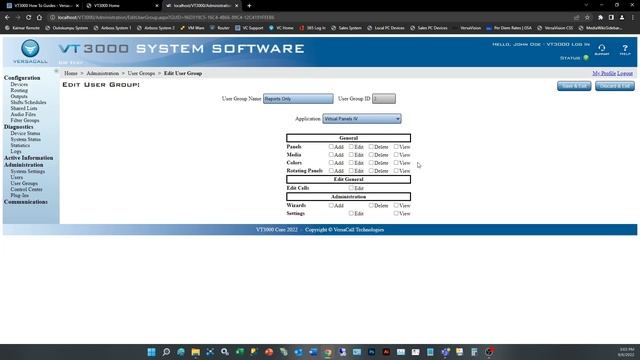The image size is (640, 360).
Task: Go to Home in the breadcrumb
Action: coord(71,73)
